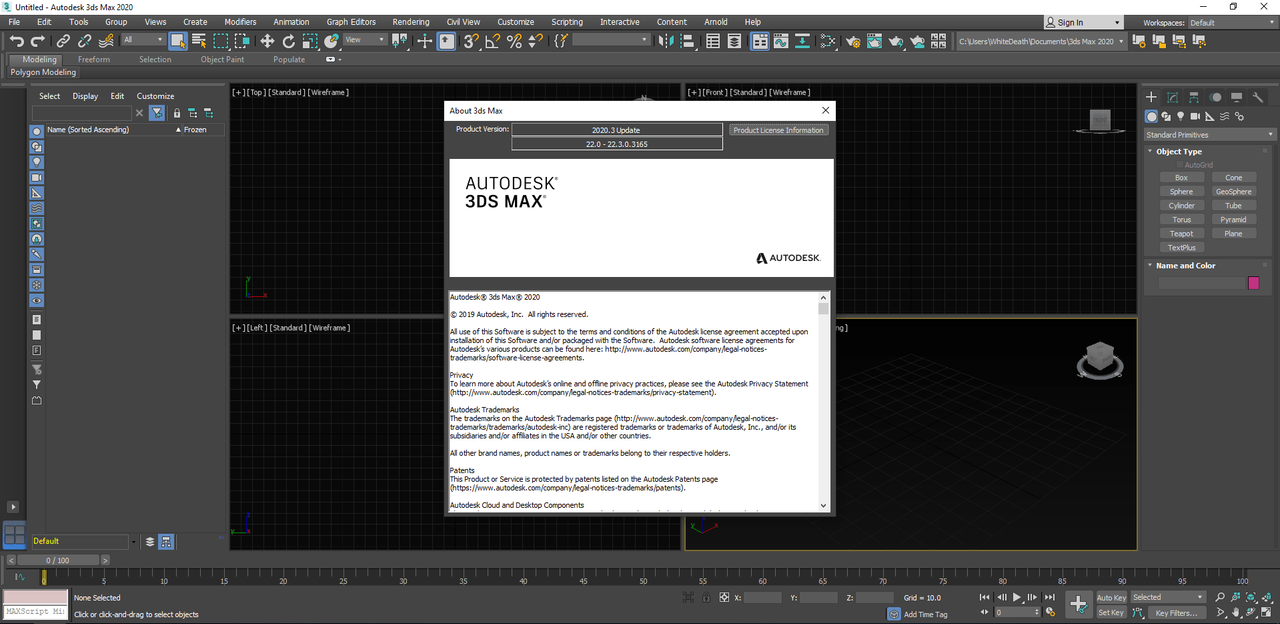Click the Select and Place tool

[331, 41]
